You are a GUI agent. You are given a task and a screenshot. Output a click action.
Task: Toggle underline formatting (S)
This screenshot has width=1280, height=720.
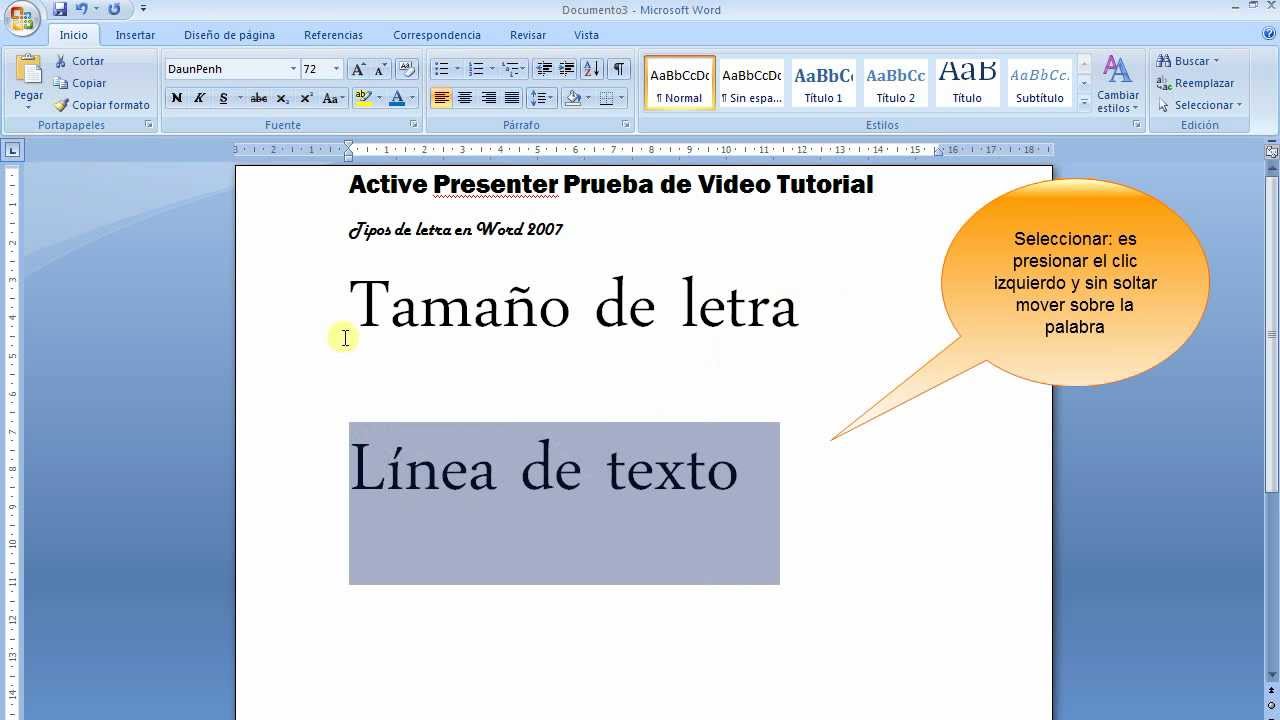tap(223, 98)
